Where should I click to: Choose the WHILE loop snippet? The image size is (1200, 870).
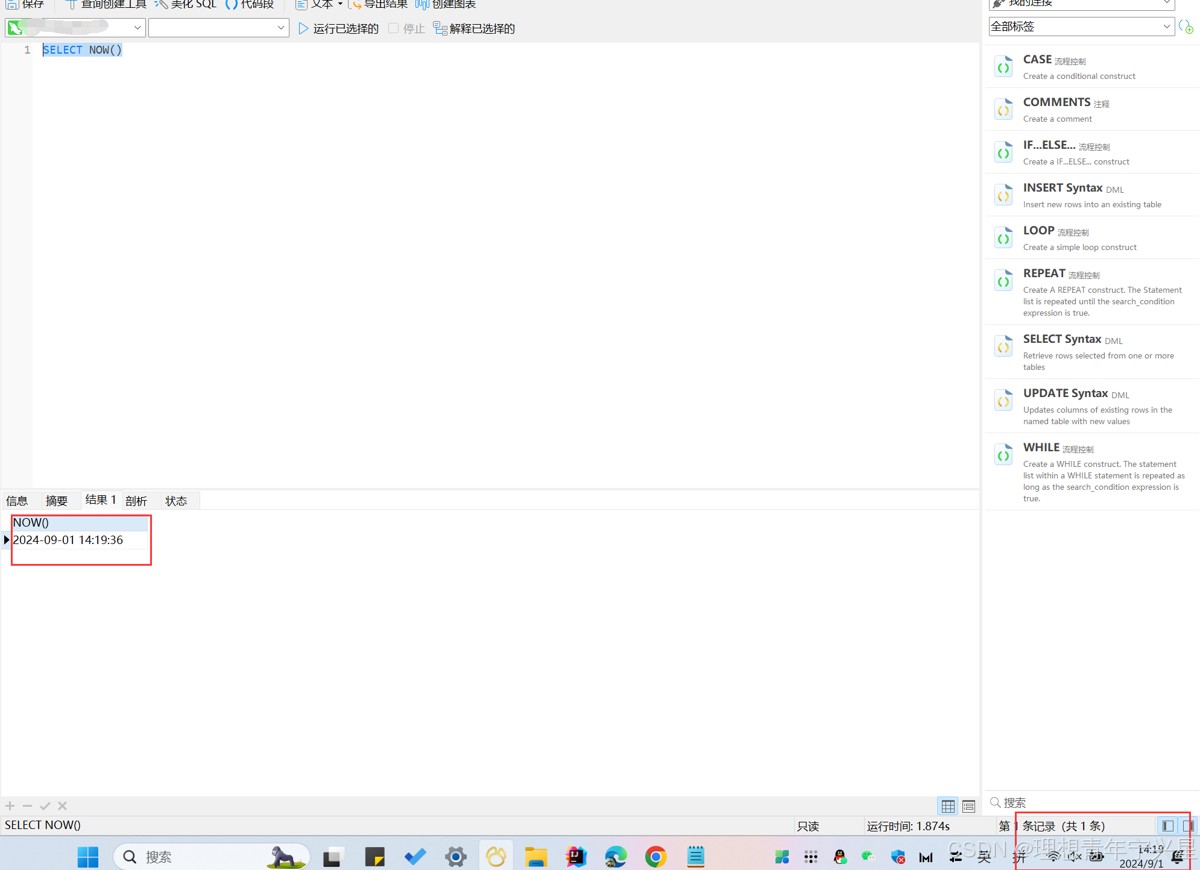[x=1091, y=472]
